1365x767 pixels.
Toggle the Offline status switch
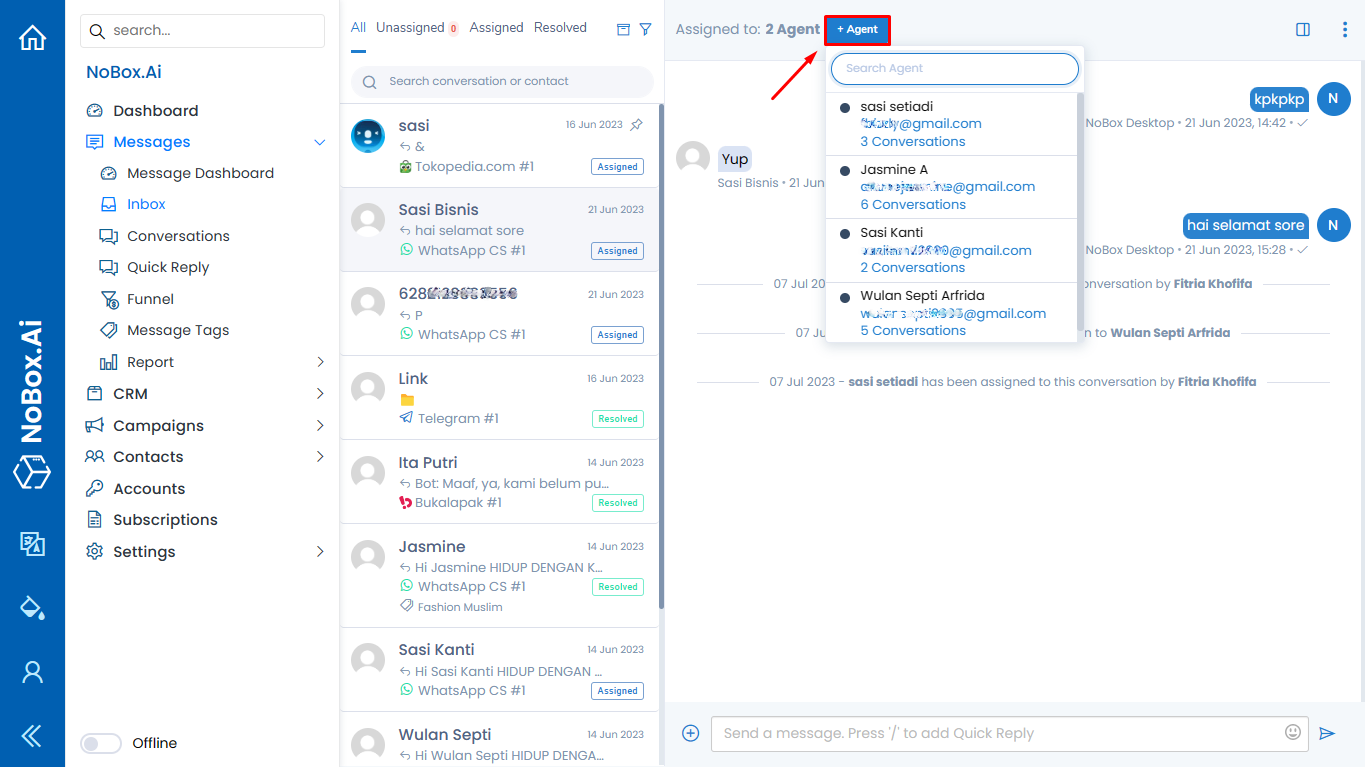point(101,743)
